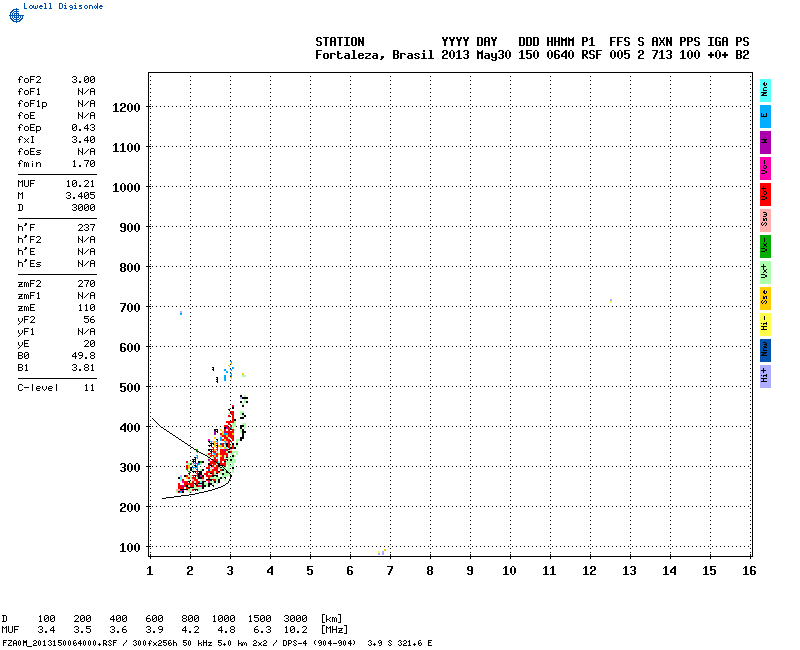
Task: Select the 10 MHz frequency axis label
Action: pyautogui.click(x=509, y=571)
